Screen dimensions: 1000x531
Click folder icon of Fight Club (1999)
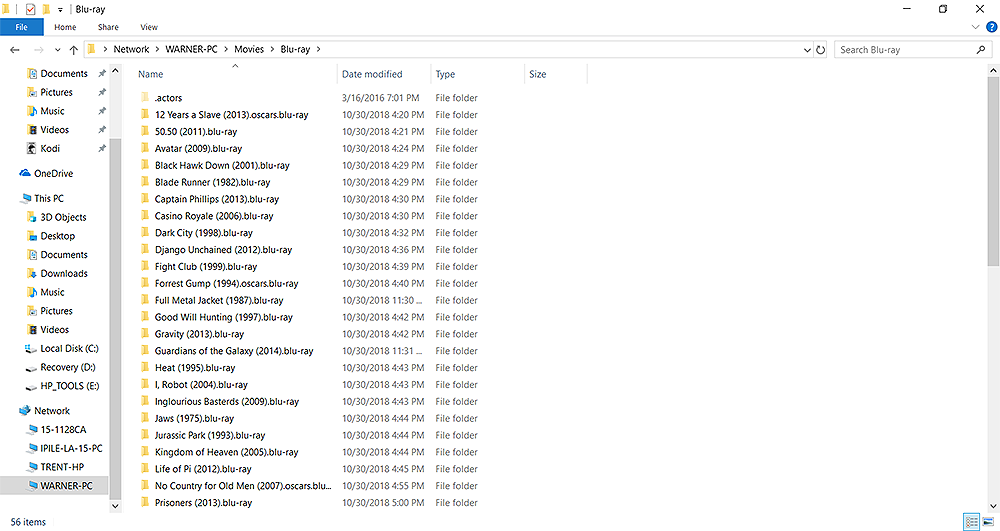point(145,266)
